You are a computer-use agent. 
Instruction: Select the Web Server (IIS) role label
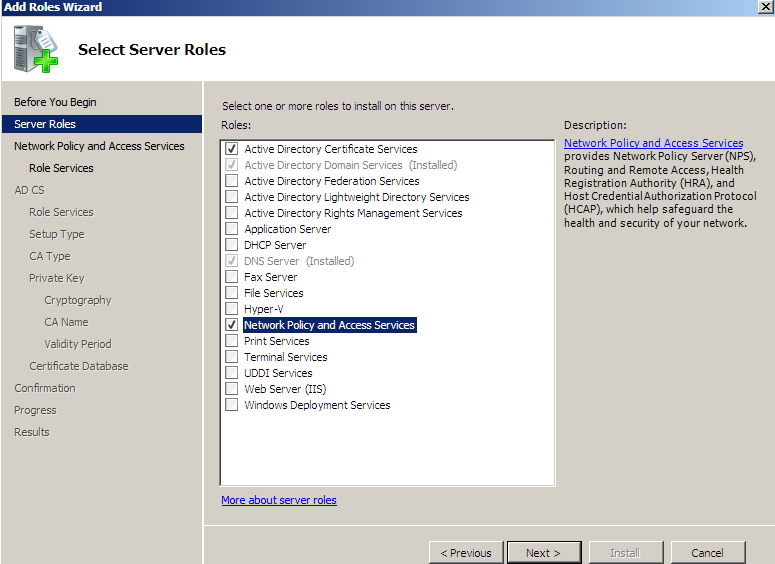pos(285,389)
